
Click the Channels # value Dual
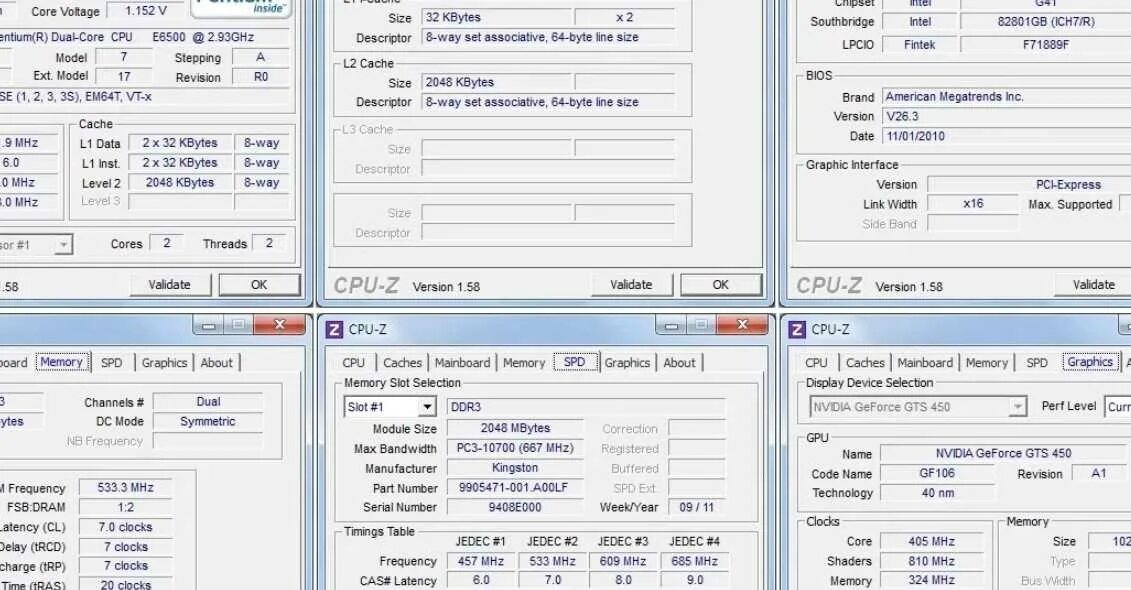[208, 402]
